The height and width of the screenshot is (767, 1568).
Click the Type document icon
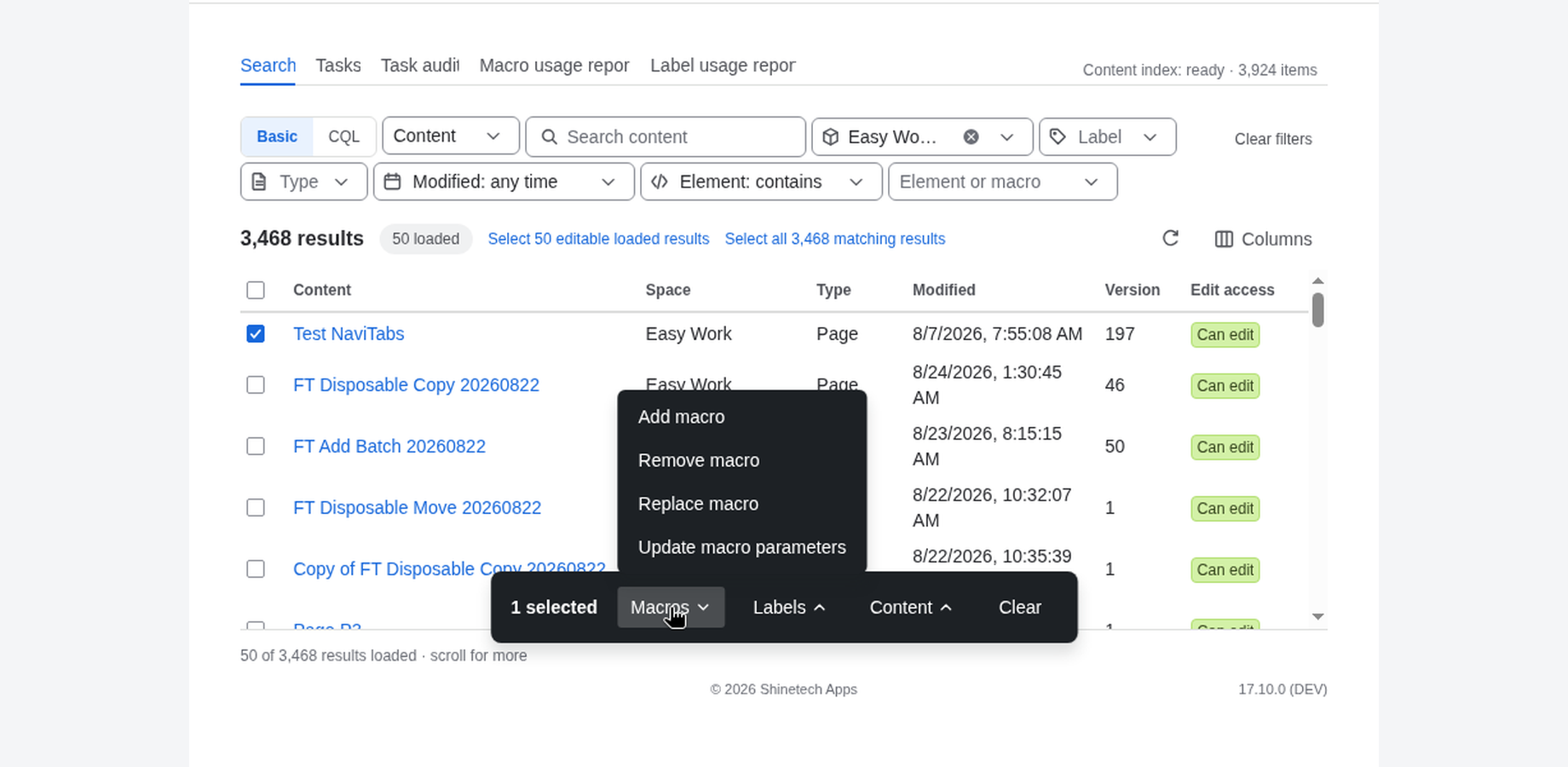[x=259, y=182]
